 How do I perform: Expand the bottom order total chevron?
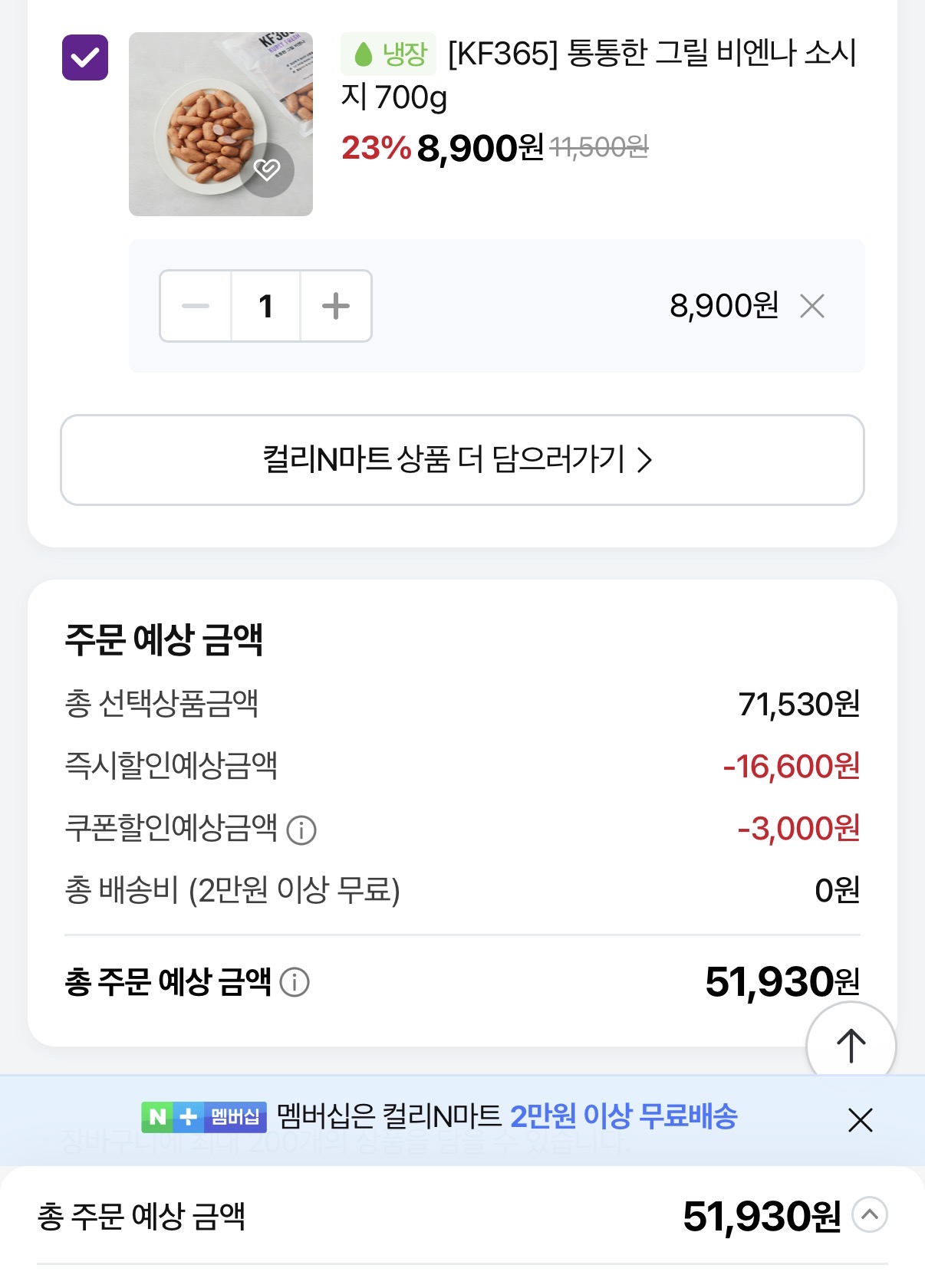pyautogui.click(x=870, y=1215)
